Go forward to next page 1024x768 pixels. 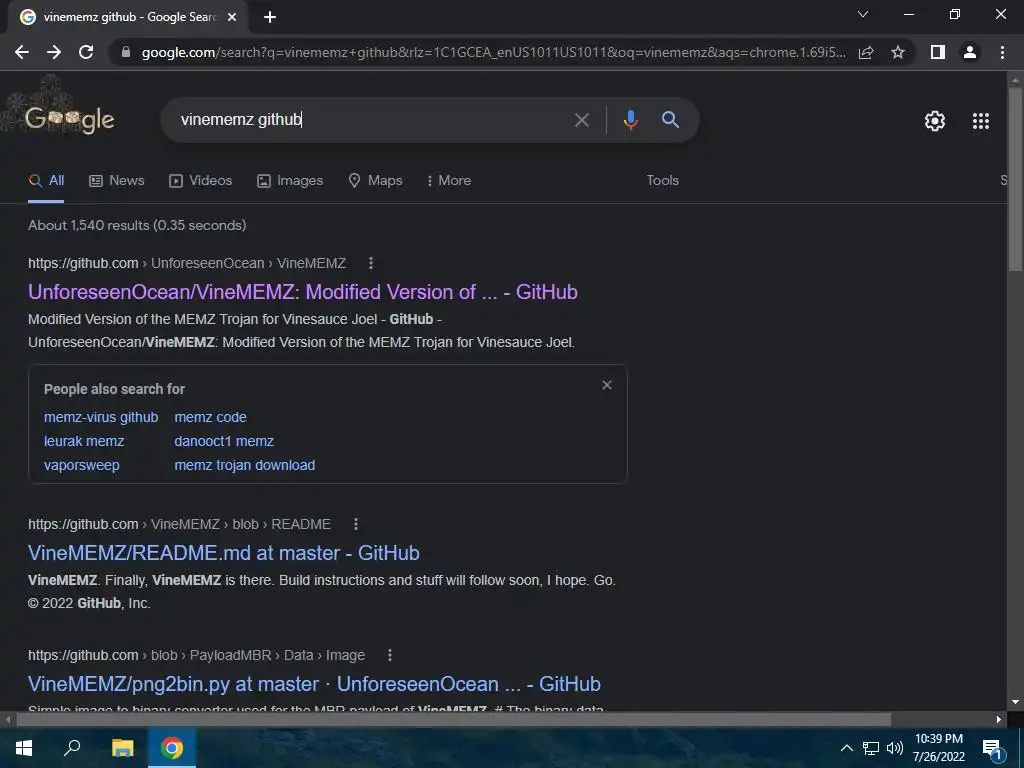point(54,52)
